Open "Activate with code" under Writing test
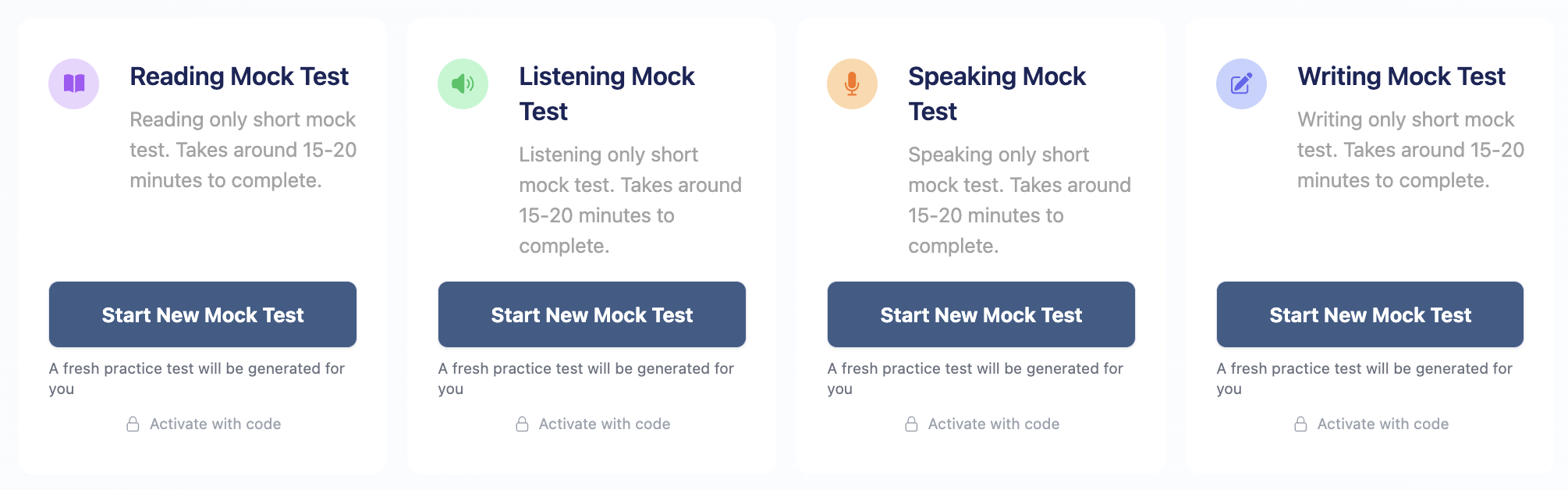 pyautogui.click(x=1383, y=424)
